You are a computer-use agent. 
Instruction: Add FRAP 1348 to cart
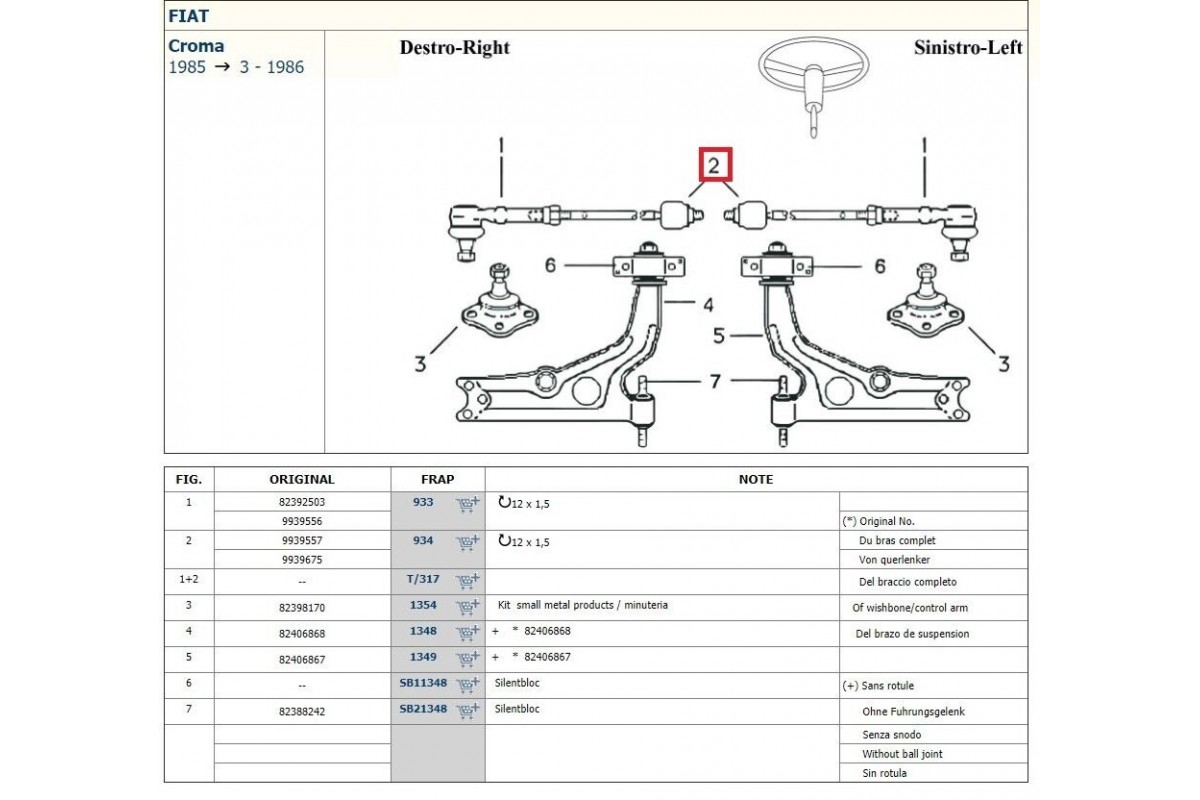tap(468, 633)
